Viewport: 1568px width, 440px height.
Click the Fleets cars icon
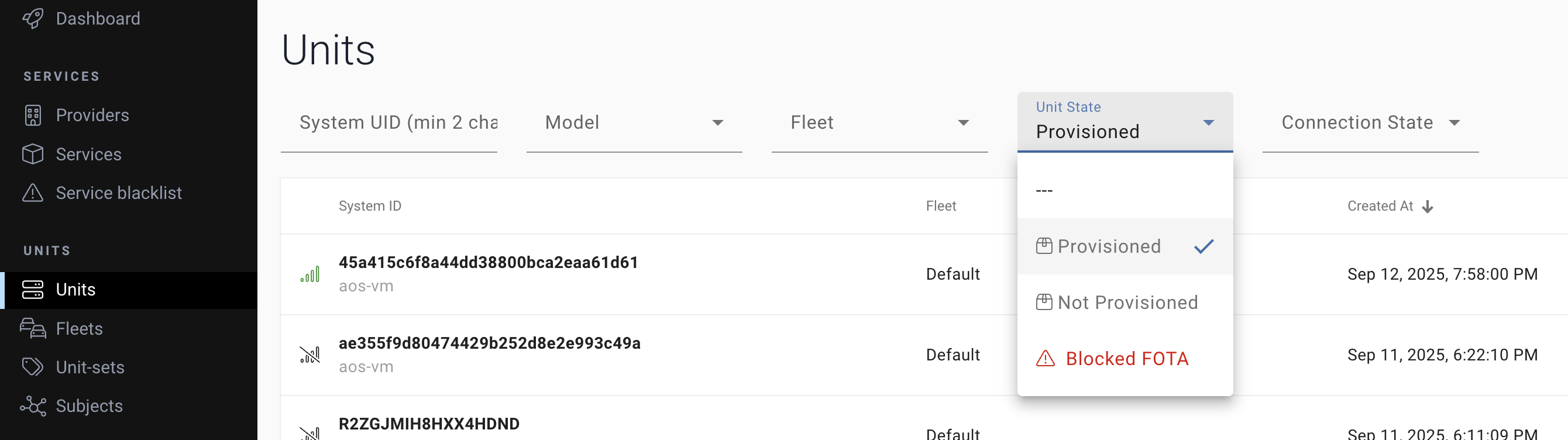tap(33, 329)
